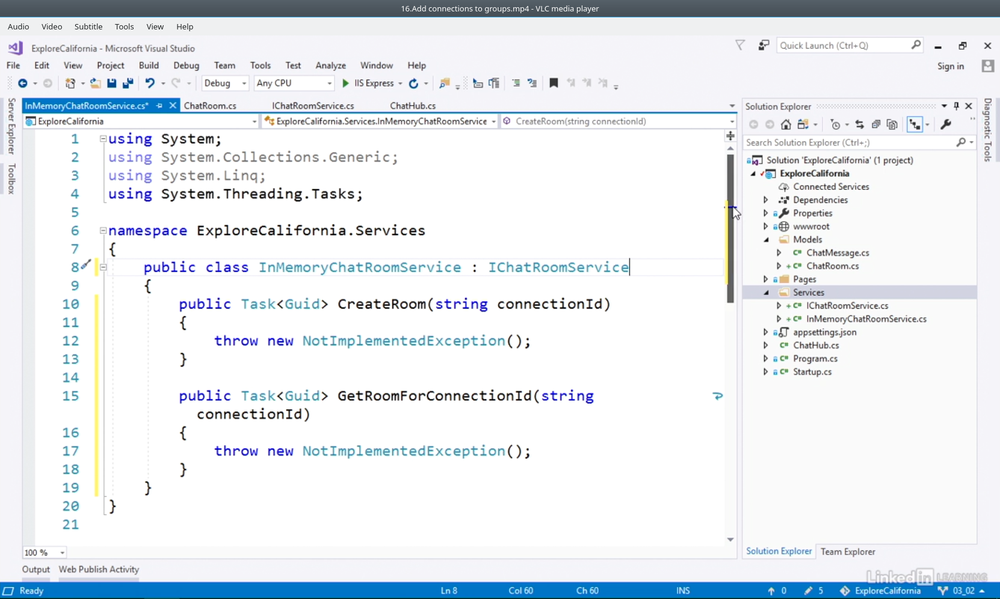
Task: Expand the wwwroot node
Action: click(x=766, y=226)
